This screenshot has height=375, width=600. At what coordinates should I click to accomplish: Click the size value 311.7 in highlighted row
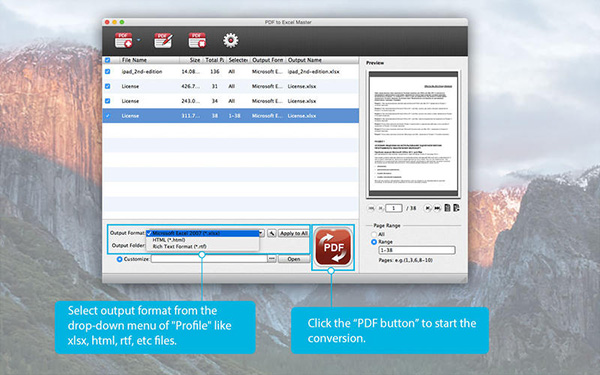point(191,116)
